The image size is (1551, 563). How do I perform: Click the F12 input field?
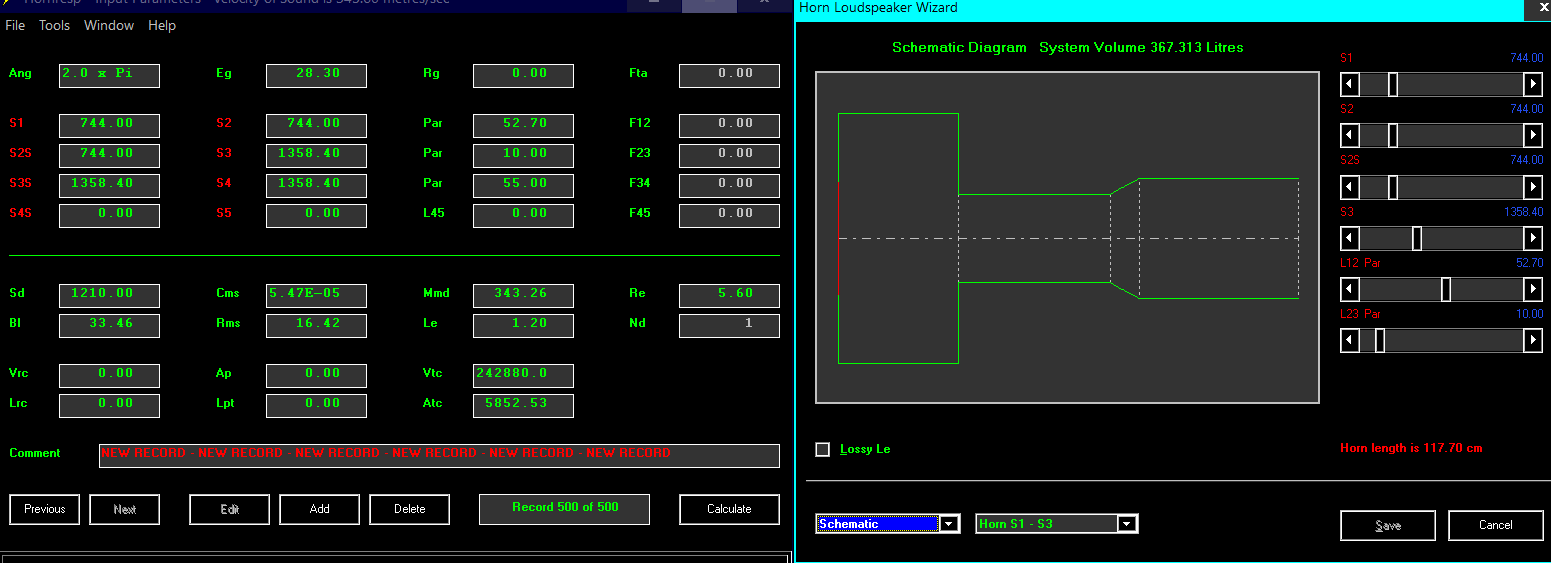pos(729,125)
